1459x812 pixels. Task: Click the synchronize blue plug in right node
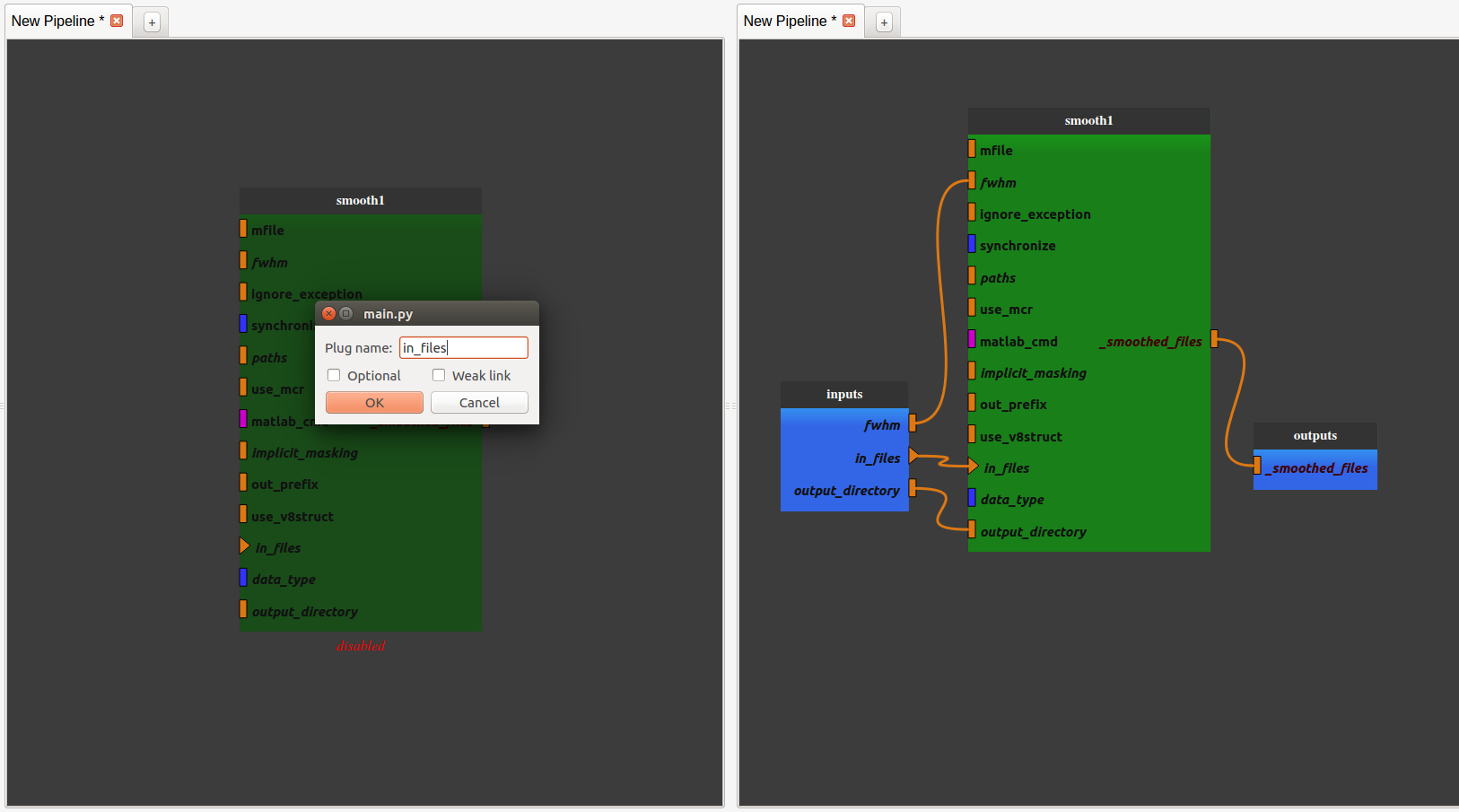[x=972, y=243]
